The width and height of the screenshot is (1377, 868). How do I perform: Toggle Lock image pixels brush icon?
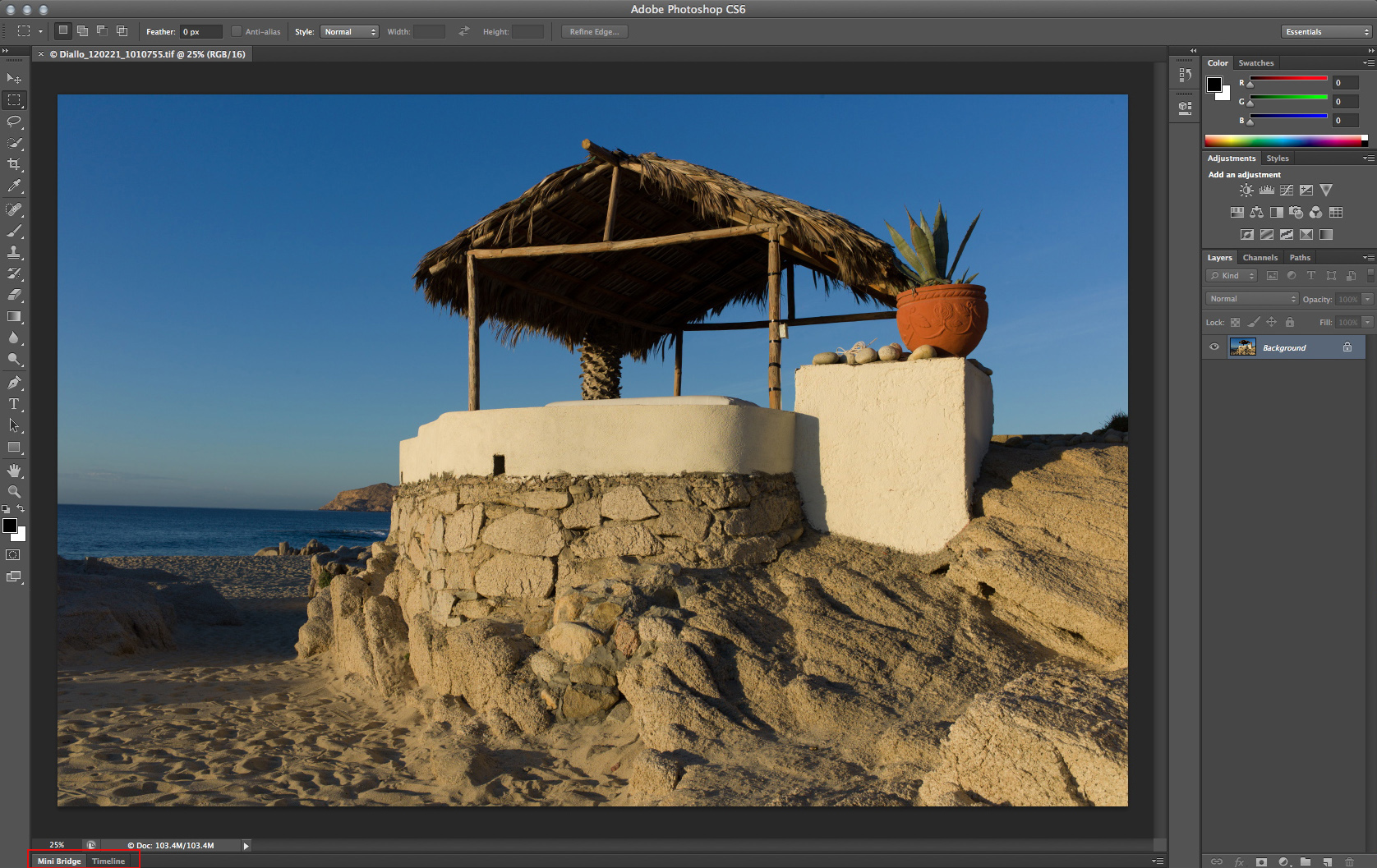click(x=1254, y=323)
